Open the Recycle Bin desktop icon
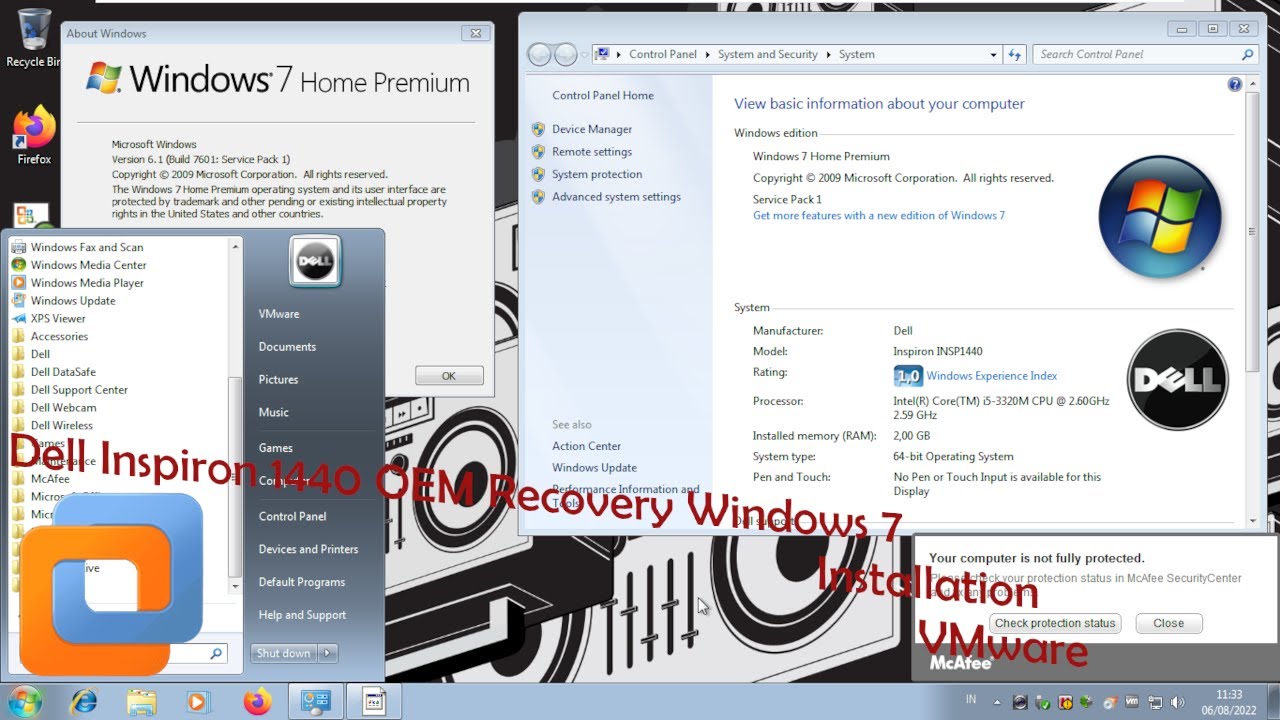The width and height of the screenshot is (1280, 720). tap(34, 40)
